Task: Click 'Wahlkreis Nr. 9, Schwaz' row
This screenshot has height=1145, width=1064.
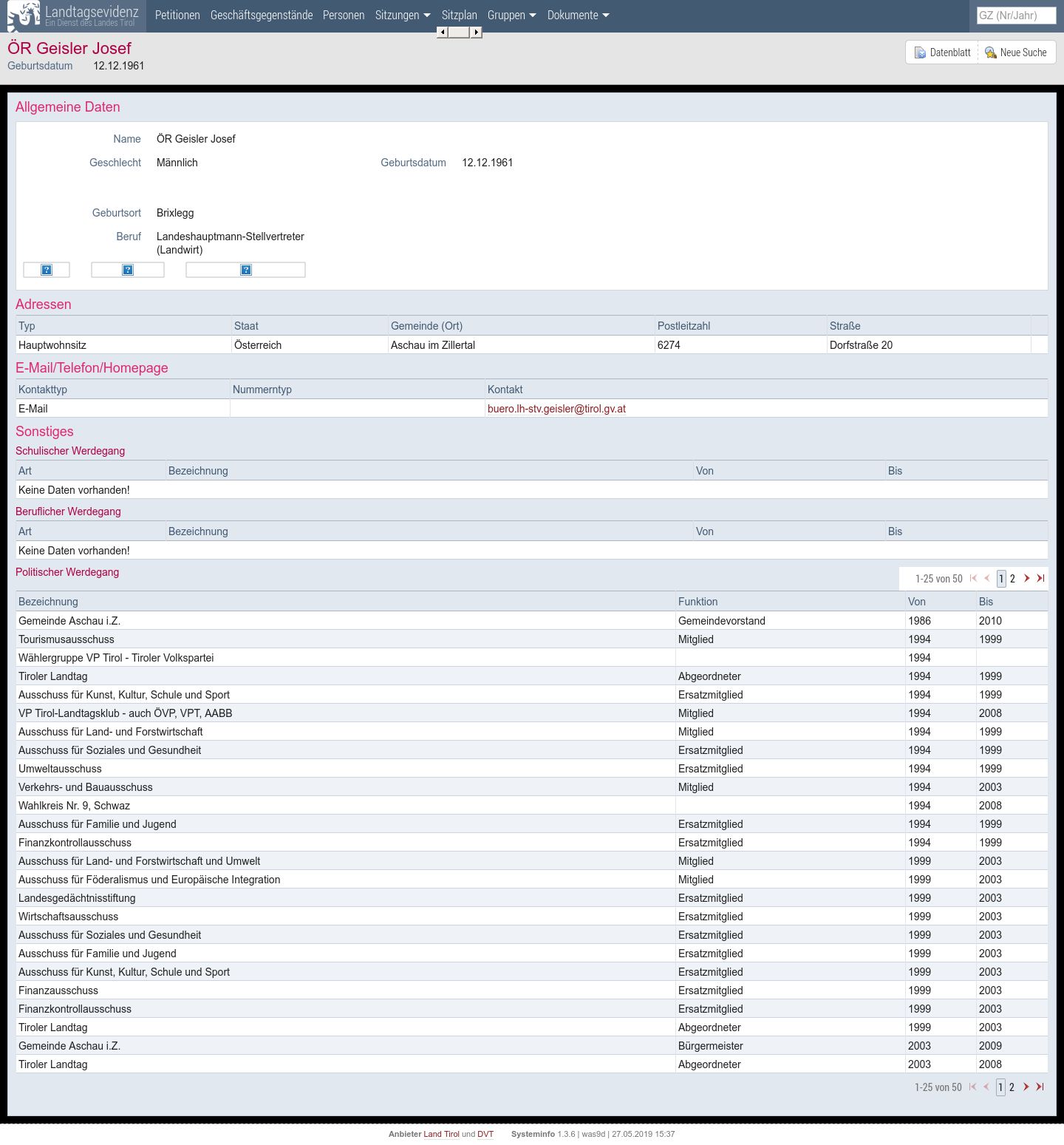Action: (x=531, y=806)
